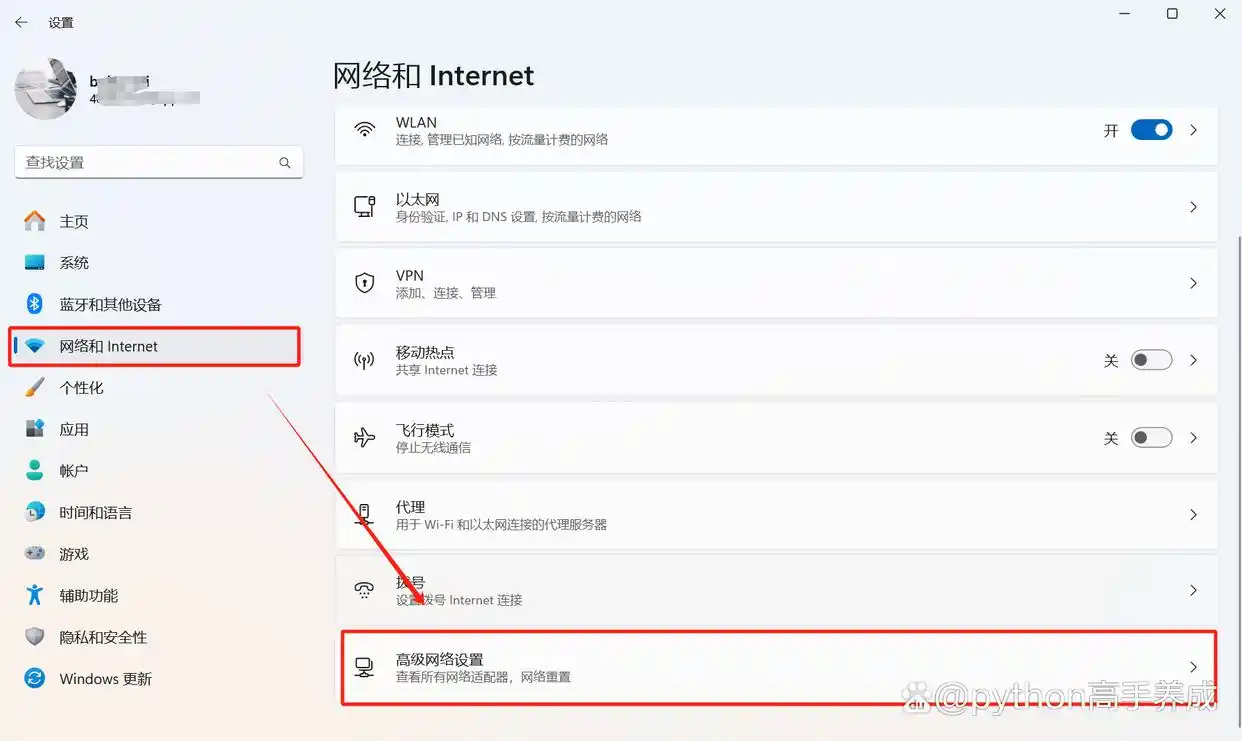Select the 代理 proxy icon
This screenshot has height=741, width=1242.
(363, 514)
